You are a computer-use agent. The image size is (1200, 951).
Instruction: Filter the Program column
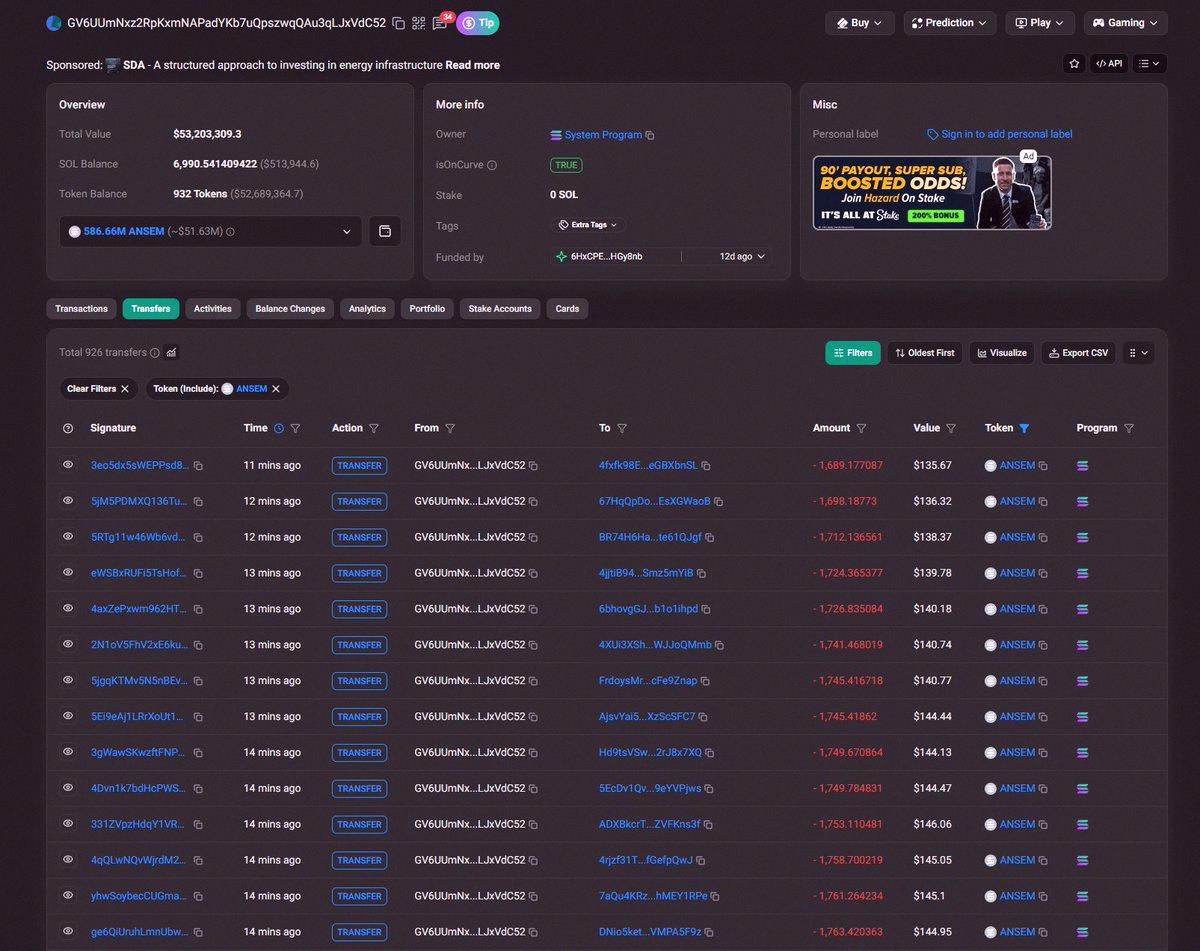click(x=1129, y=428)
